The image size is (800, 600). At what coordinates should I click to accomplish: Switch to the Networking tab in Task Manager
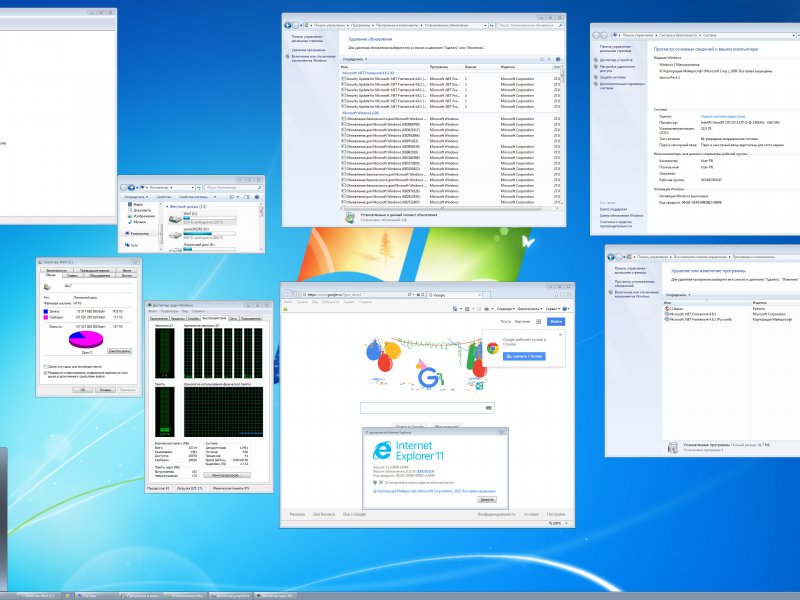233,318
